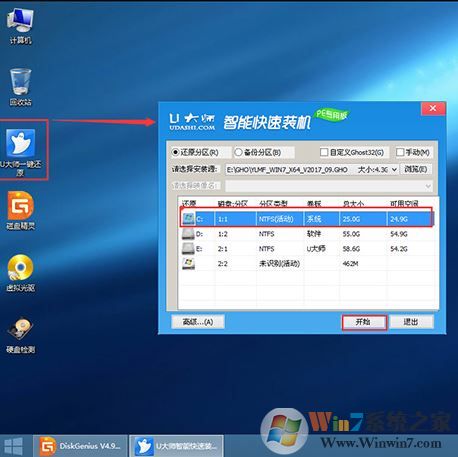
Task: Open the 计算机 desktop icon
Action: (20, 26)
